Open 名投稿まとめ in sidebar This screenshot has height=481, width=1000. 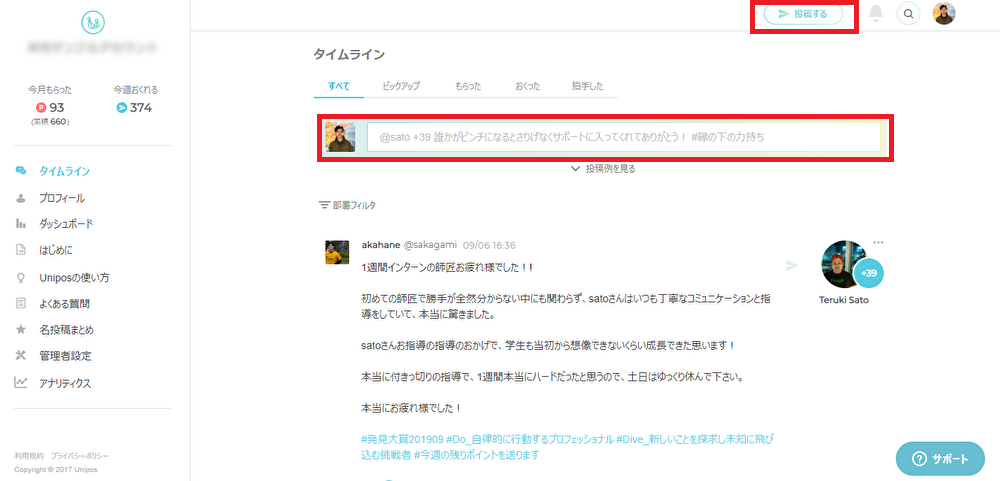(x=66, y=330)
